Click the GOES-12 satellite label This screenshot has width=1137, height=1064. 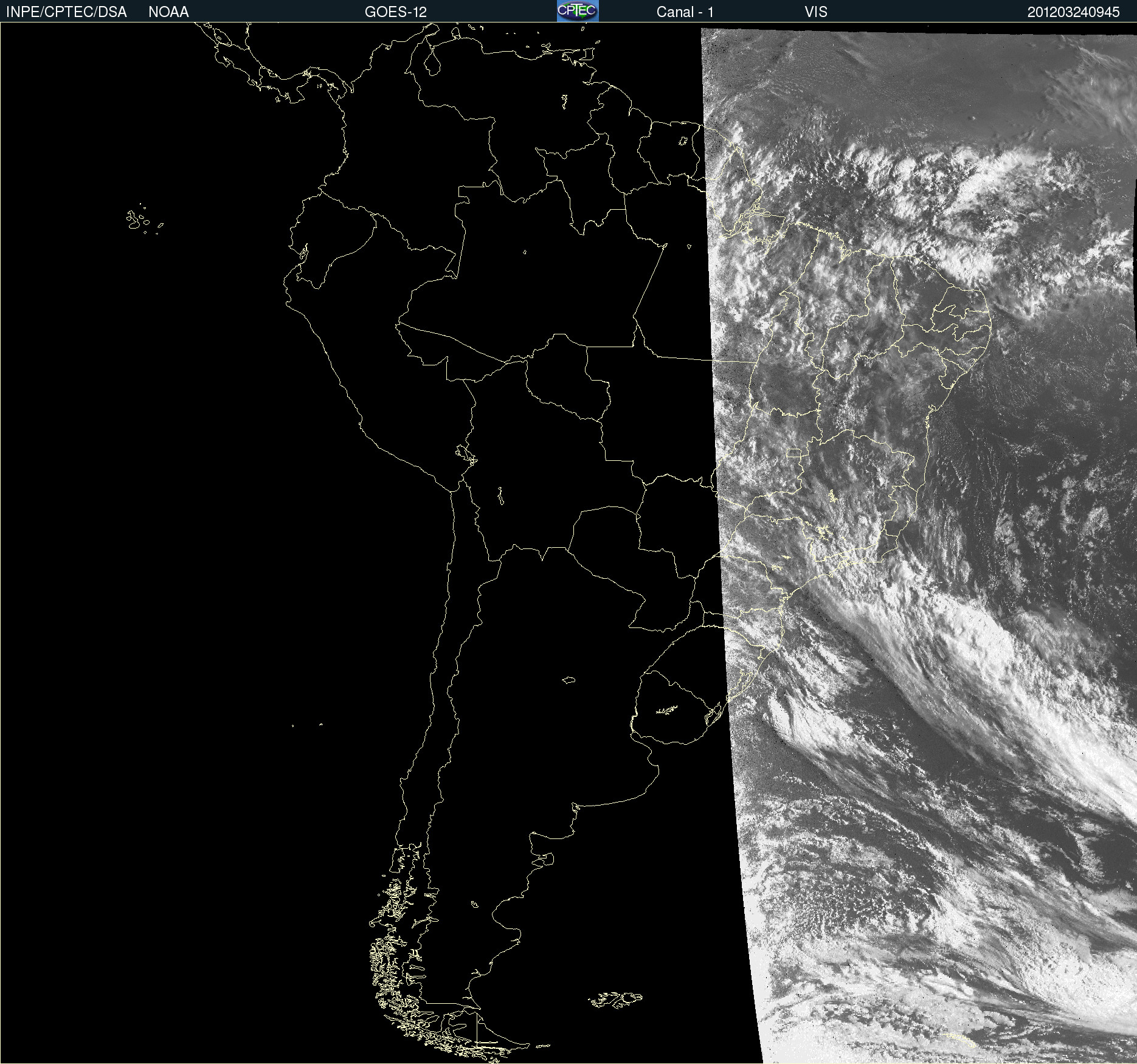click(x=396, y=12)
